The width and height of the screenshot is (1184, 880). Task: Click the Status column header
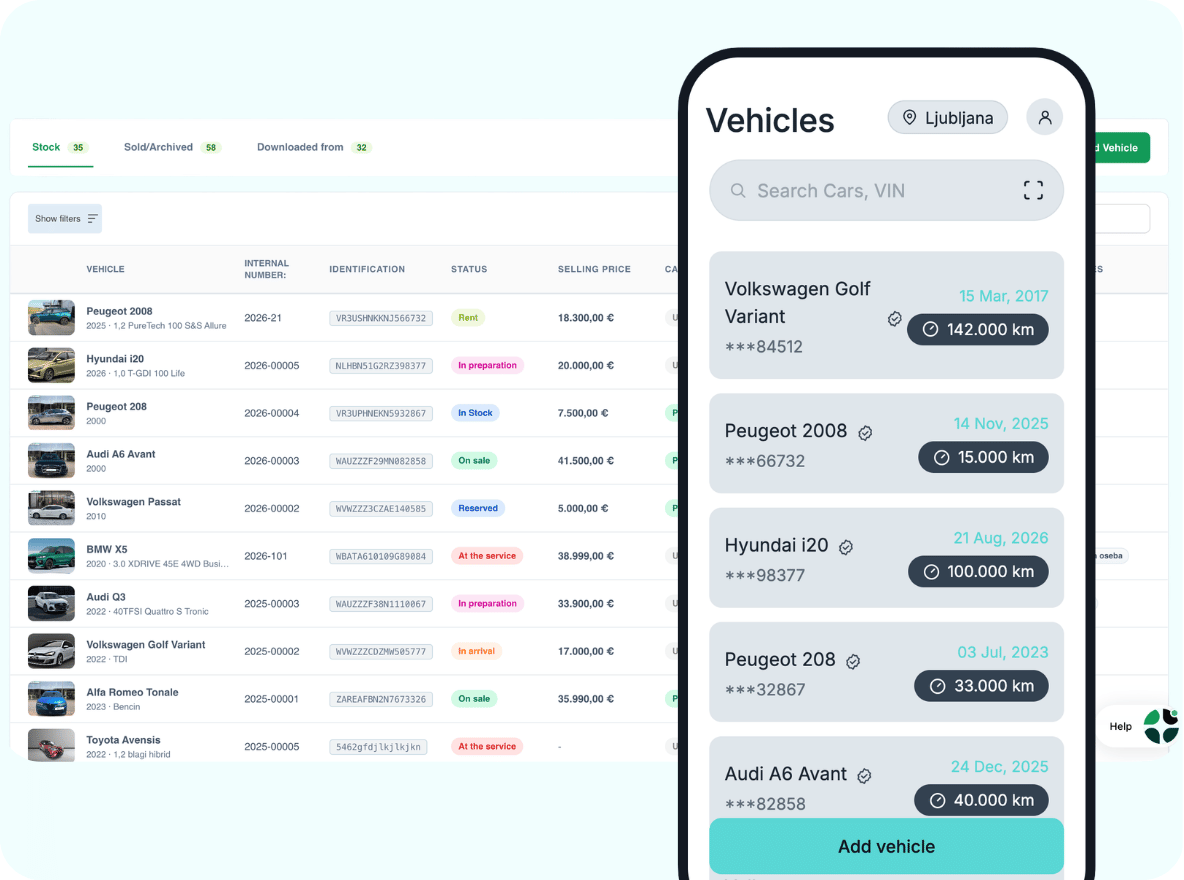(x=469, y=269)
